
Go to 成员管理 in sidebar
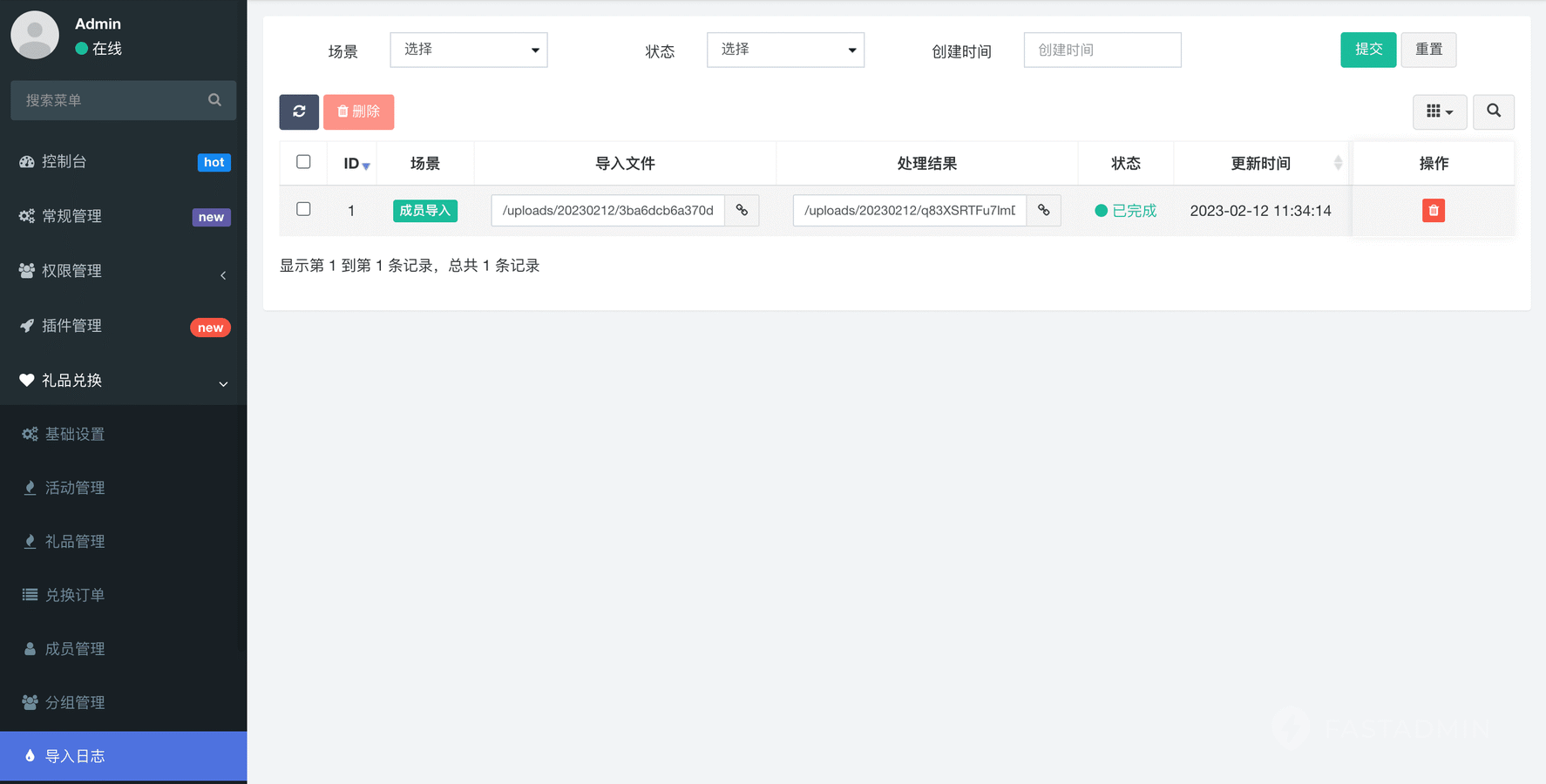pos(75,649)
